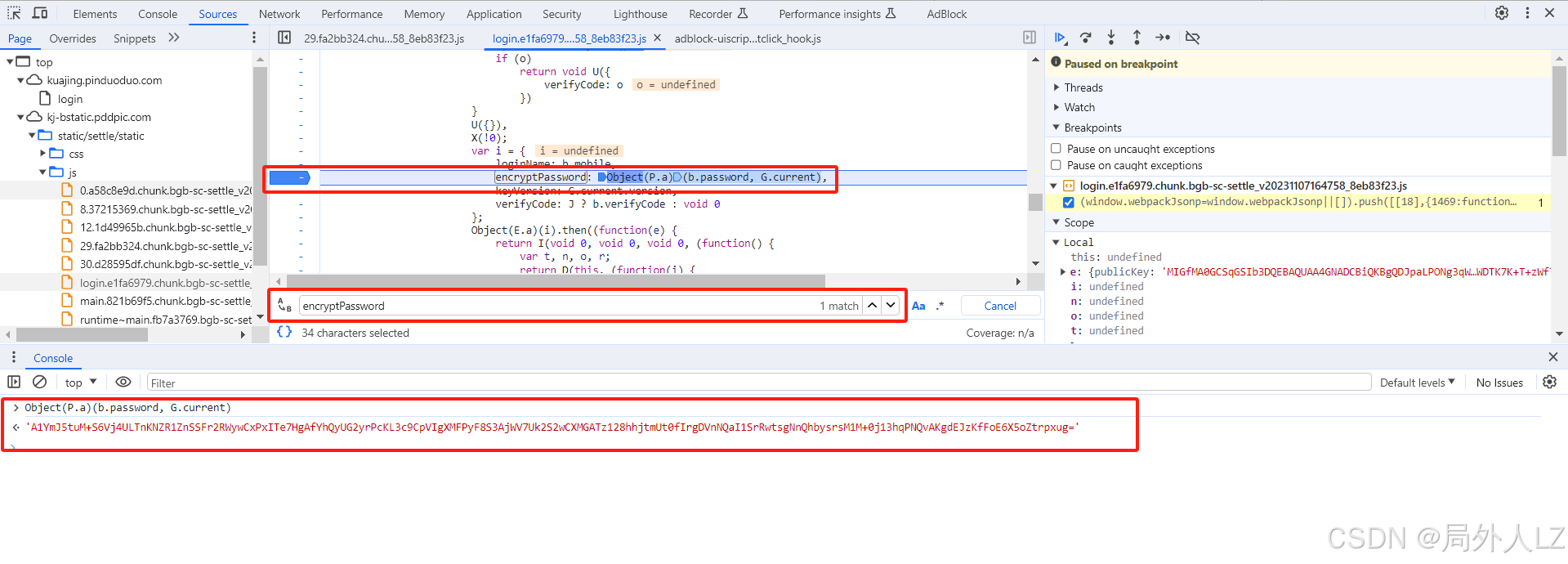Click the debugger sidebar vertical scrollbar
The height and width of the screenshot is (564, 1568).
click(x=1559, y=112)
